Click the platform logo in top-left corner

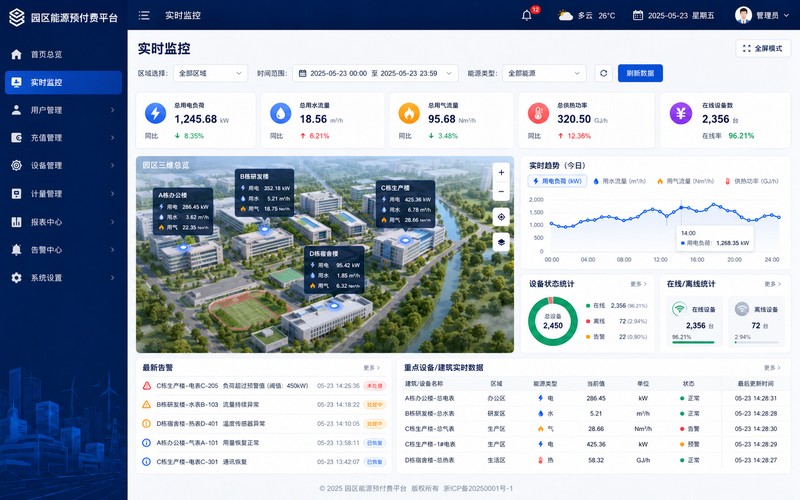pyautogui.click(x=17, y=17)
